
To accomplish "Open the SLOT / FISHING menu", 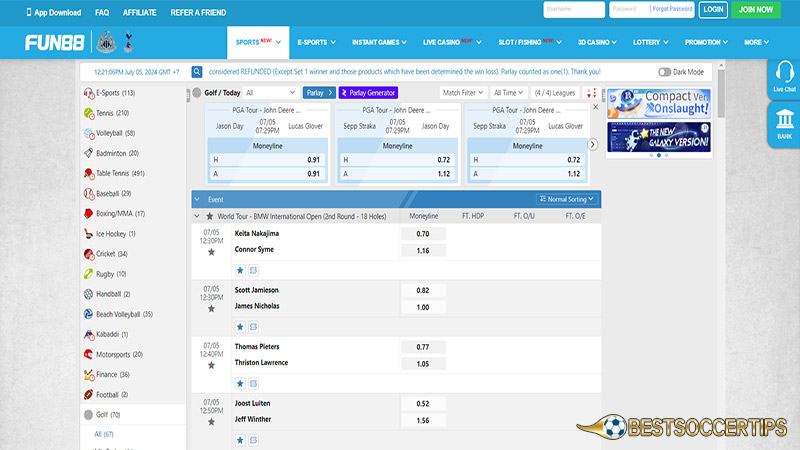I will pos(530,42).
